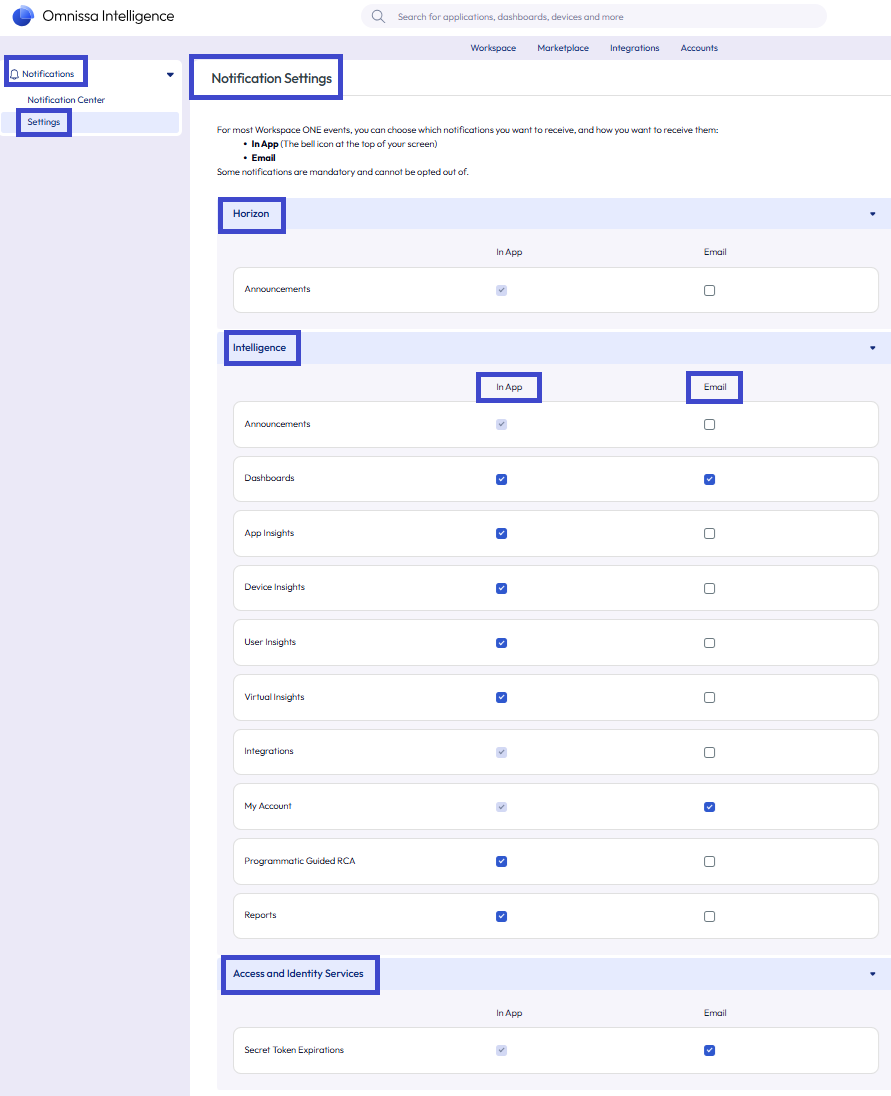Uncheck In App for Device Insights

tap(501, 589)
